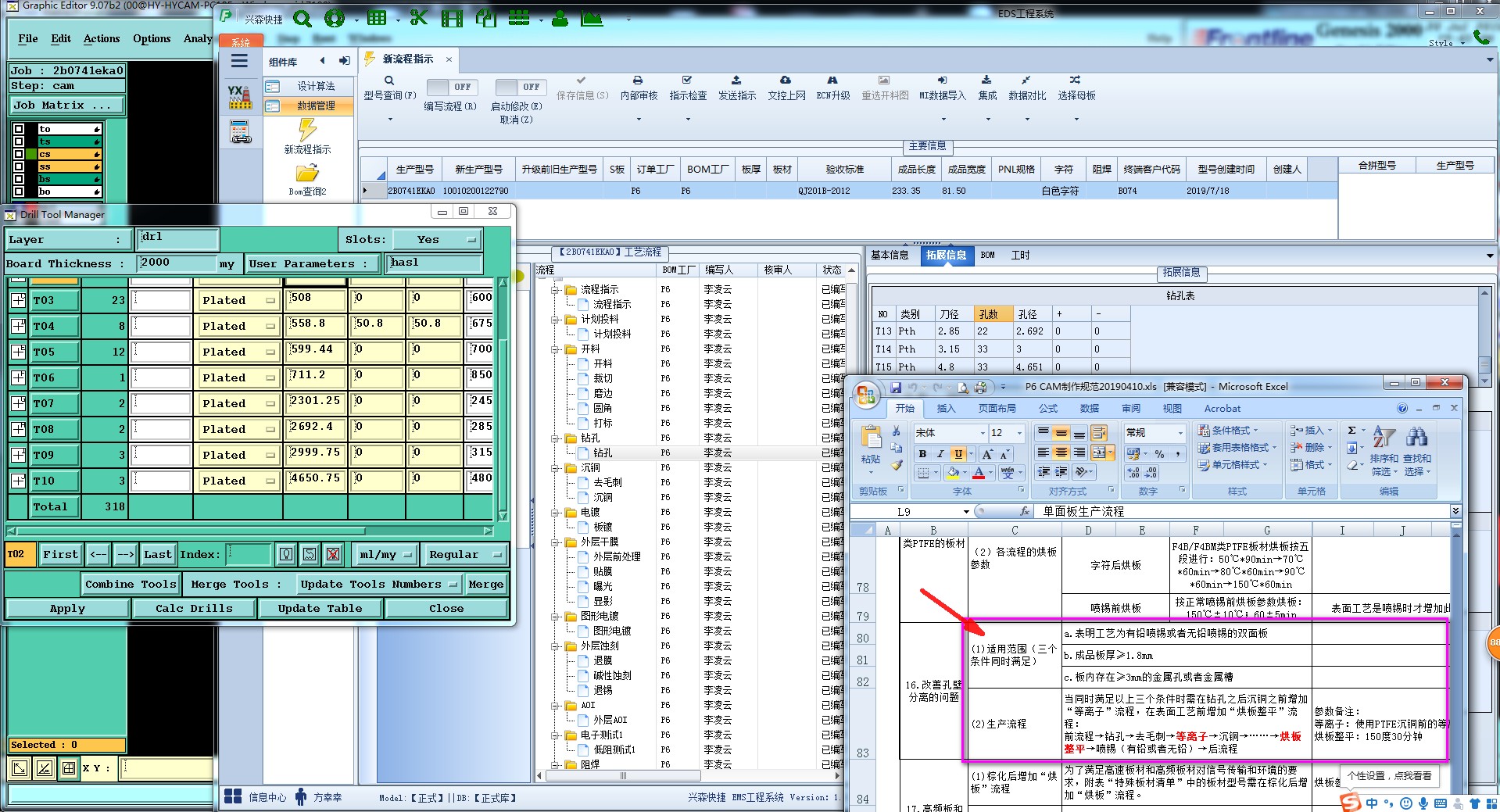Toggle the checkbox for layer 'cs'
The height and width of the screenshot is (812, 1500).
[19, 154]
